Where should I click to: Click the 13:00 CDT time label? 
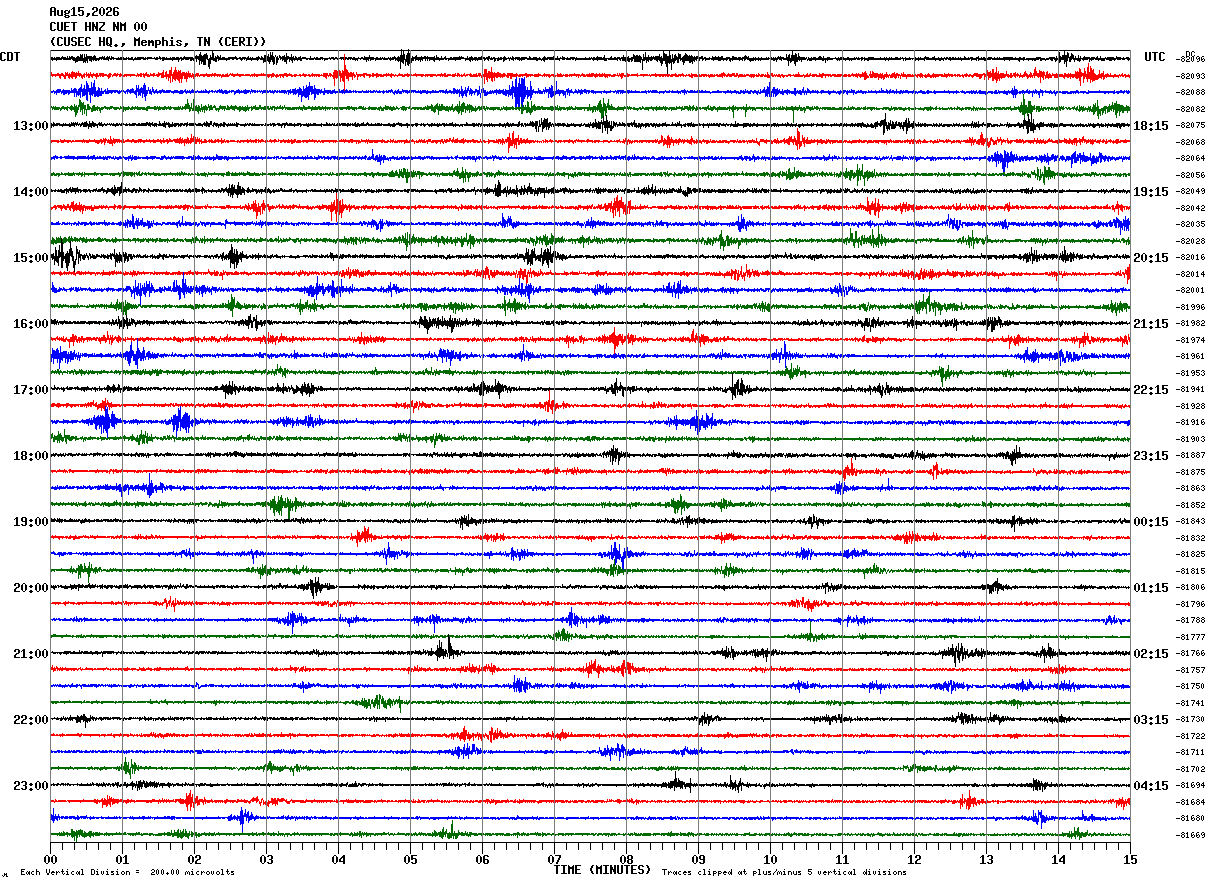point(30,126)
